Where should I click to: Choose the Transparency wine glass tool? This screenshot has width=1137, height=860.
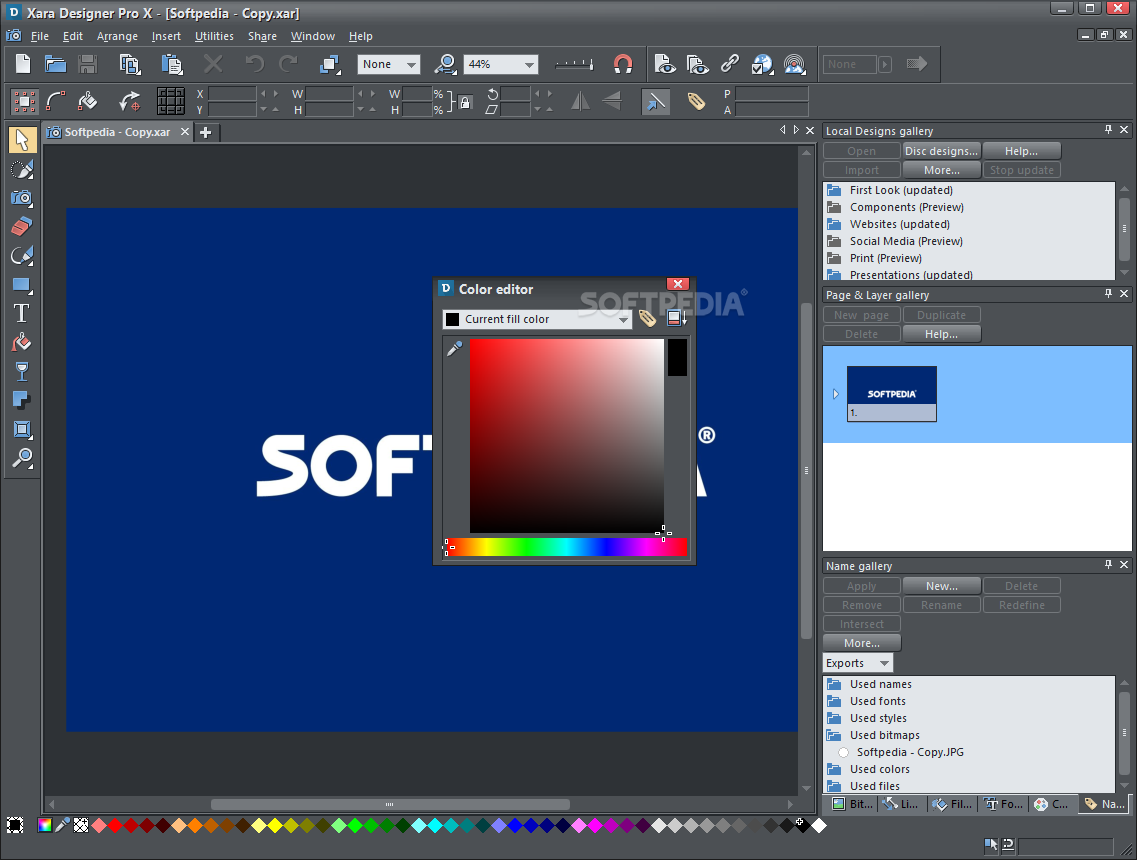[22, 371]
